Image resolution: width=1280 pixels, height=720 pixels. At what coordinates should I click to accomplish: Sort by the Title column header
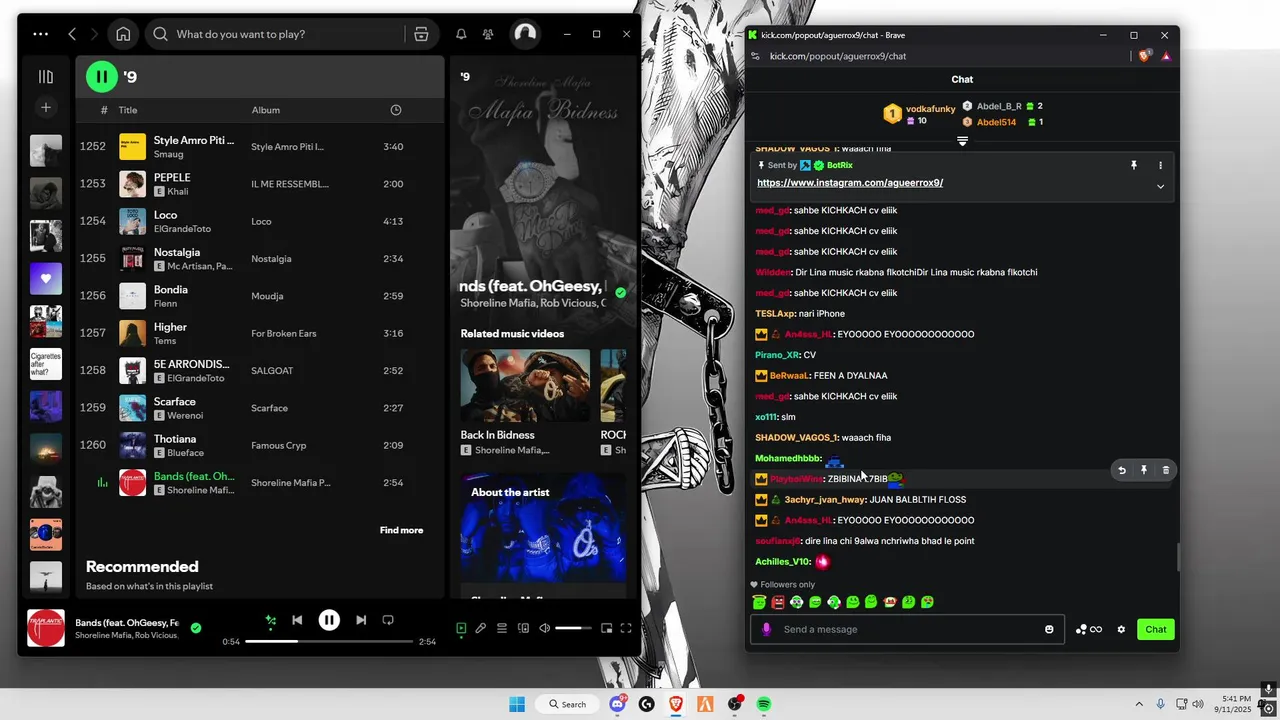[128, 110]
